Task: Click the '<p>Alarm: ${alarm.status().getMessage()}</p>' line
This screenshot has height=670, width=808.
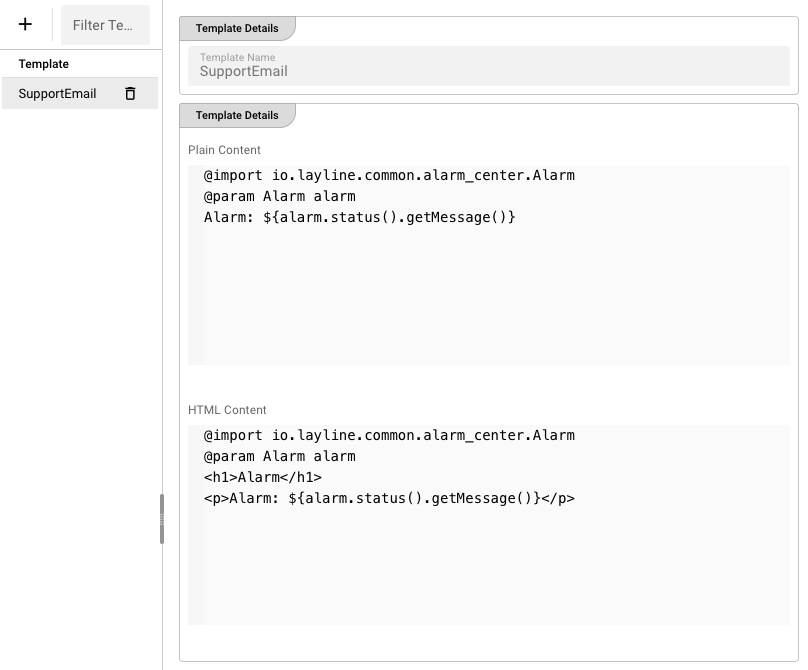Action: click(389, 498)
